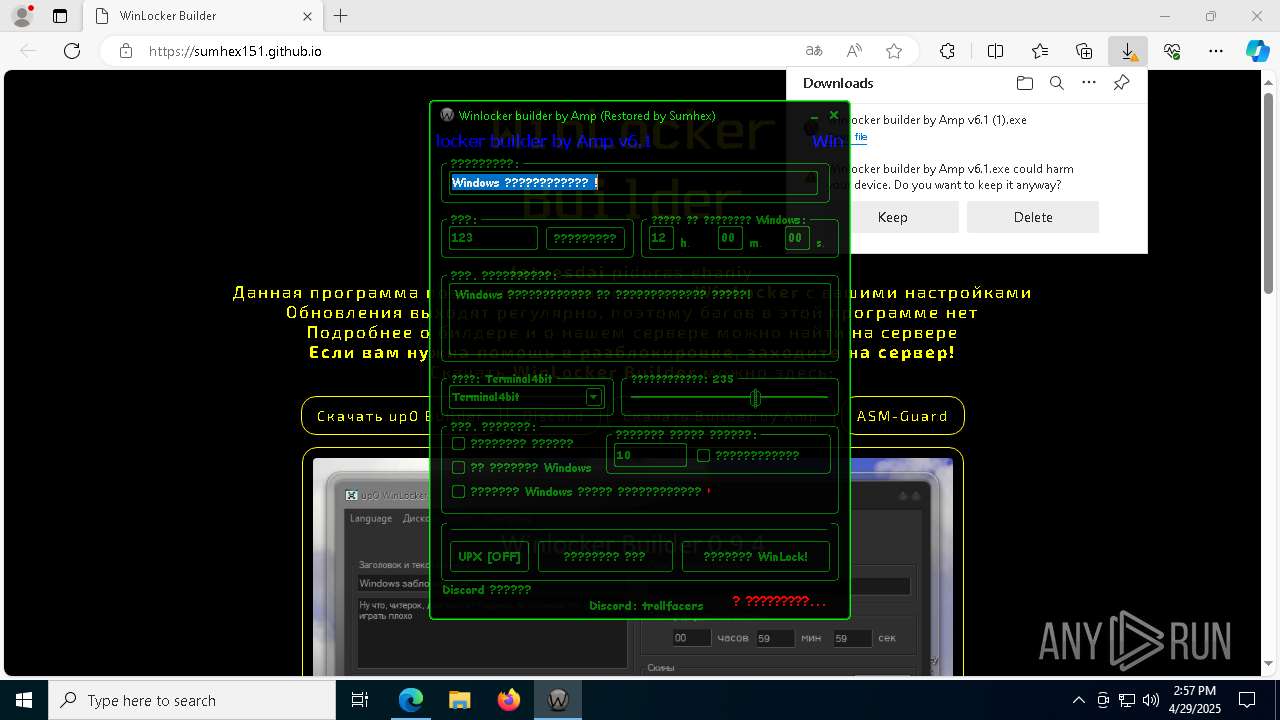
Task: Show hidden system tray icons
Action: [1078, 700]
